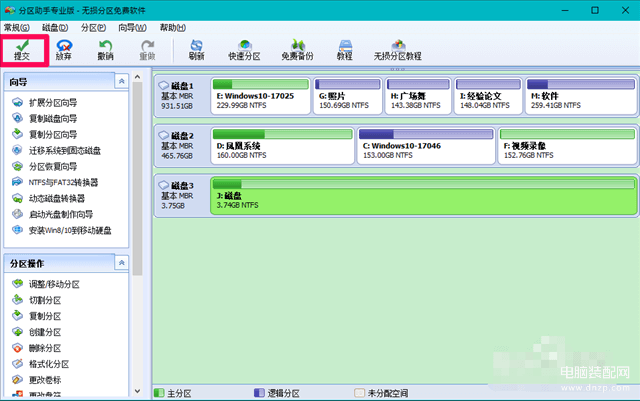Click the 格式化分区 icon
Viewport: 640px width, 401px height.
pos(17,364)
